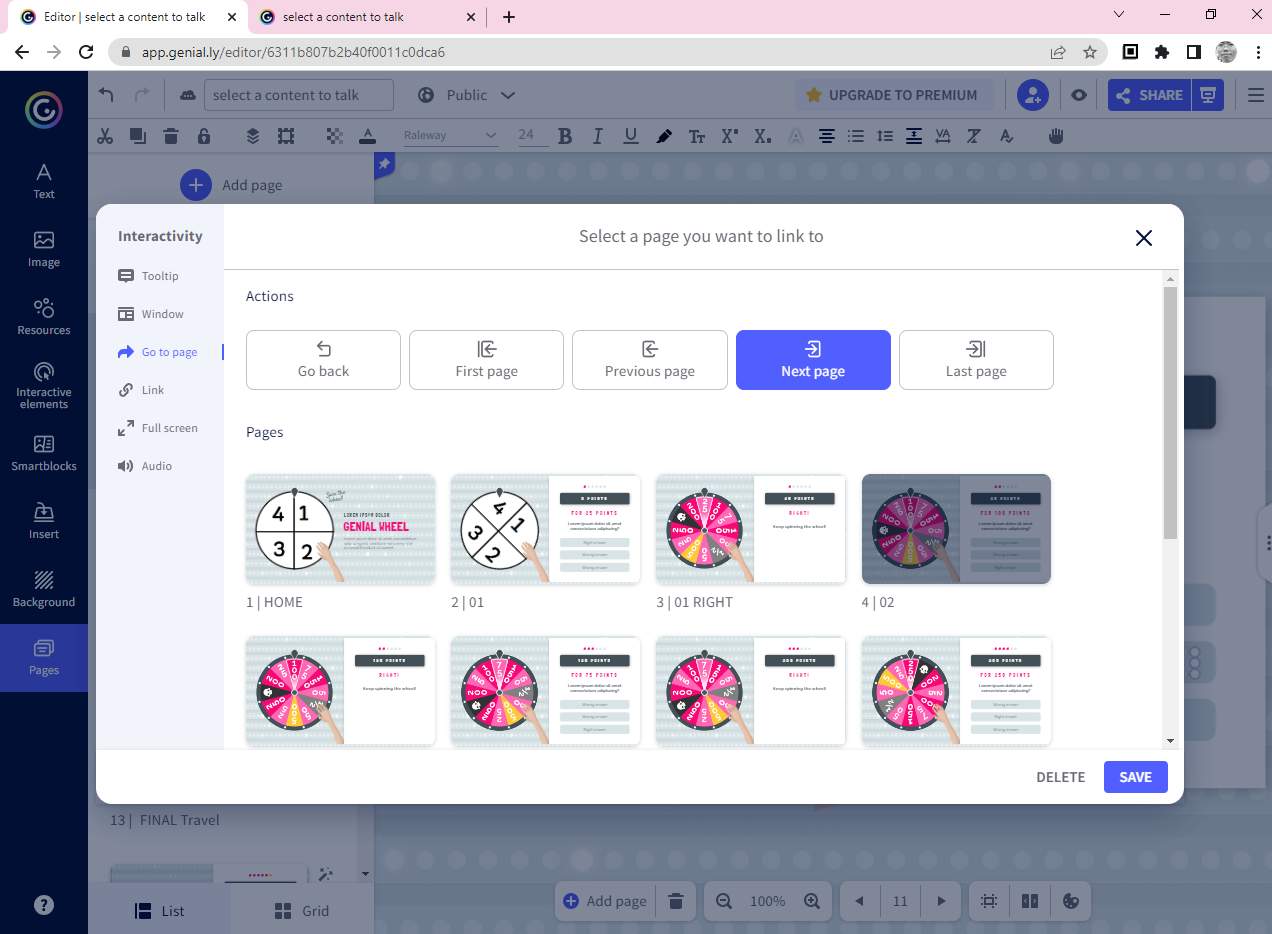Viewport: 1272px width, 934px height.
Task: Click the zoom in magnifier icon
Action: 811,901
